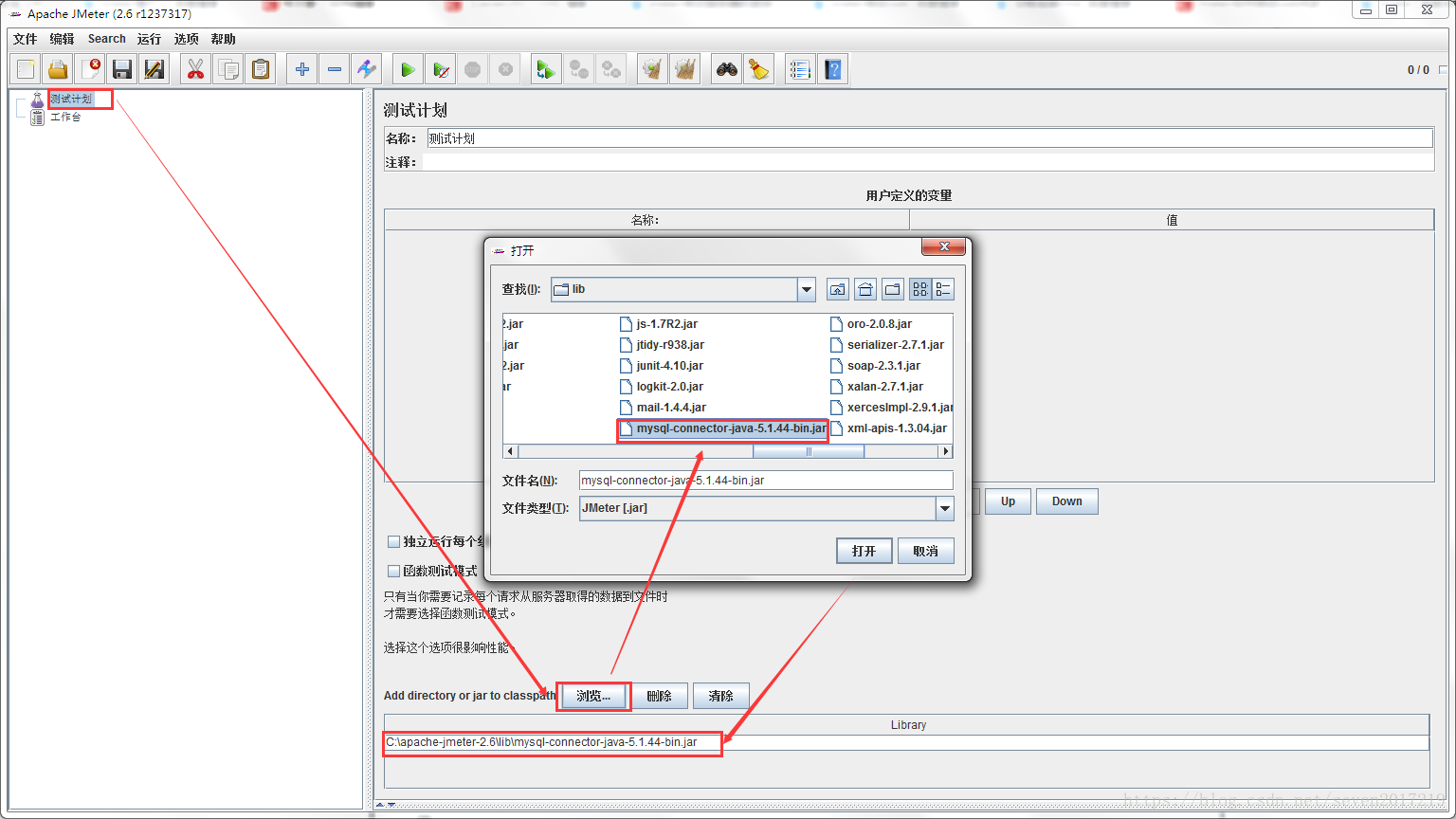The width and height of the screenshot is (1456, 819).
Task: Create a new folder in the open dialog
Action: pos(892,289)
